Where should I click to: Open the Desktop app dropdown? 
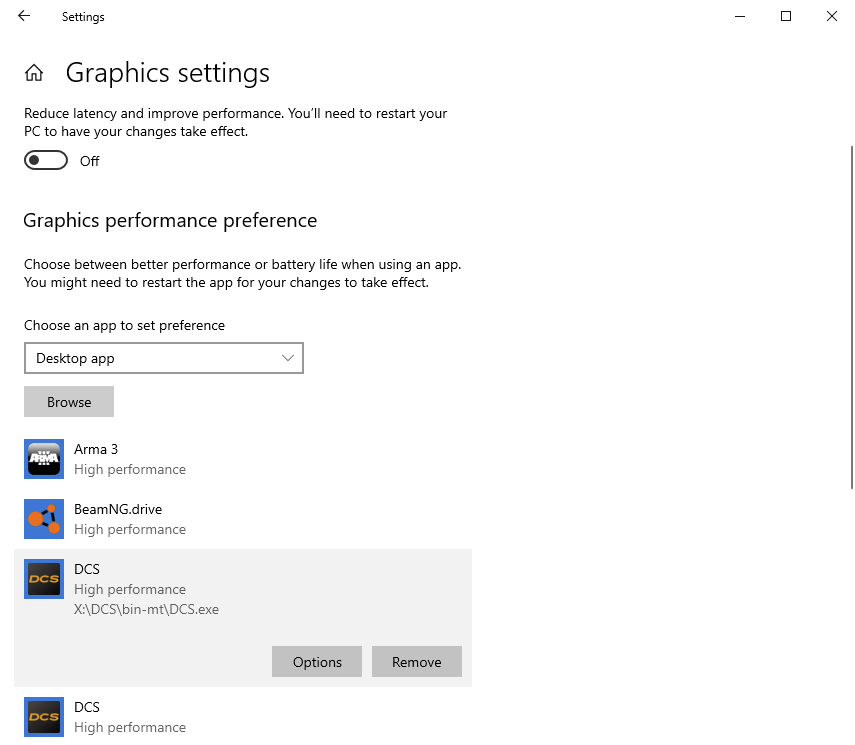pyautogui.click(x=164, y=358)
